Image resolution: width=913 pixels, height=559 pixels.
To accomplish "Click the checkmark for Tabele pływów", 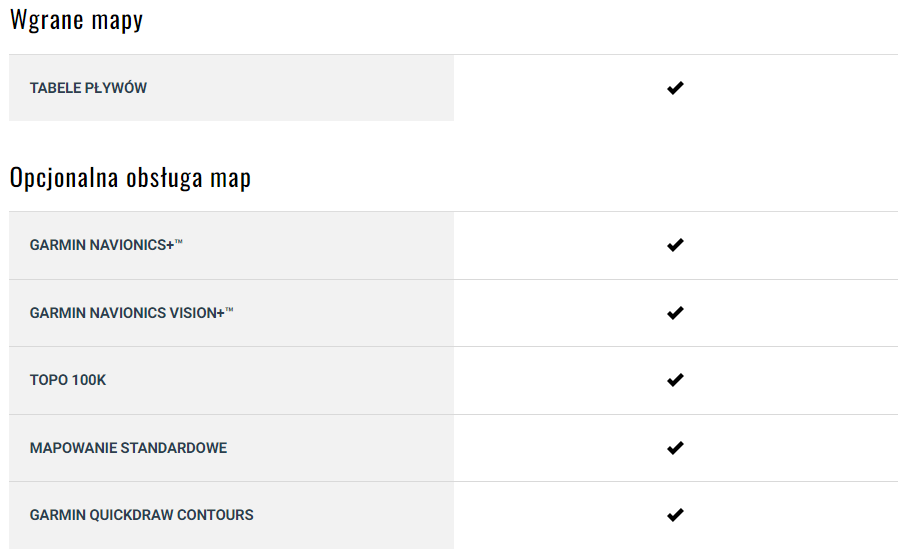I will tap(675, 88).
